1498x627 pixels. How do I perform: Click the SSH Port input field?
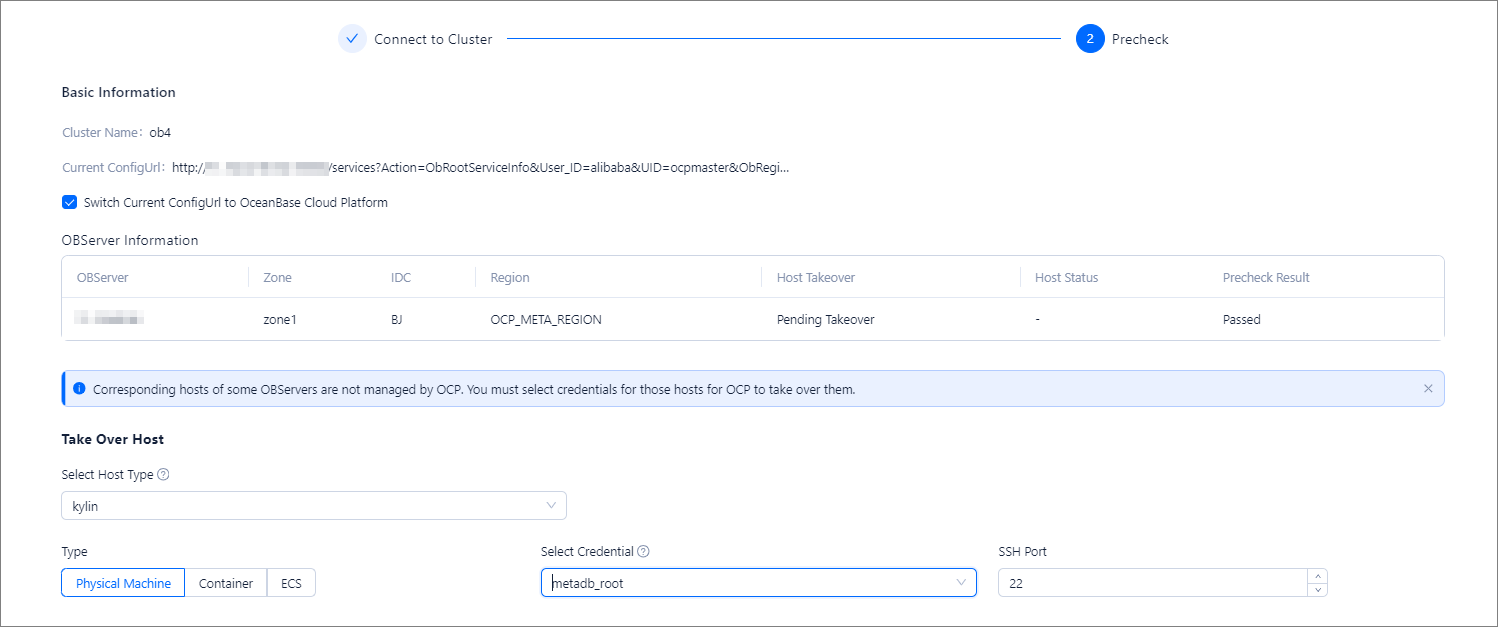(1150, 583)
